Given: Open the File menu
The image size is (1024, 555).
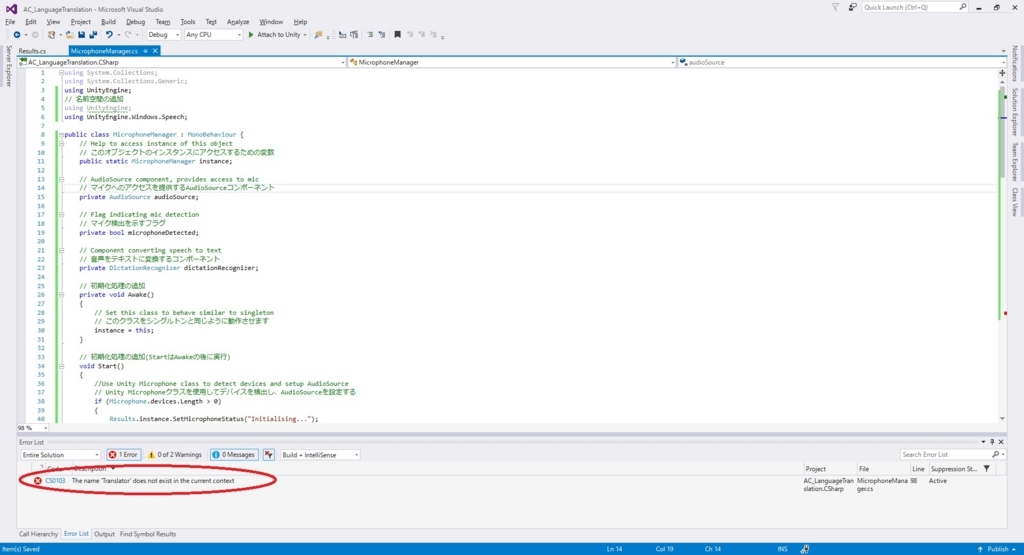Looking at the screenshot, I should (x=10, y=22).
